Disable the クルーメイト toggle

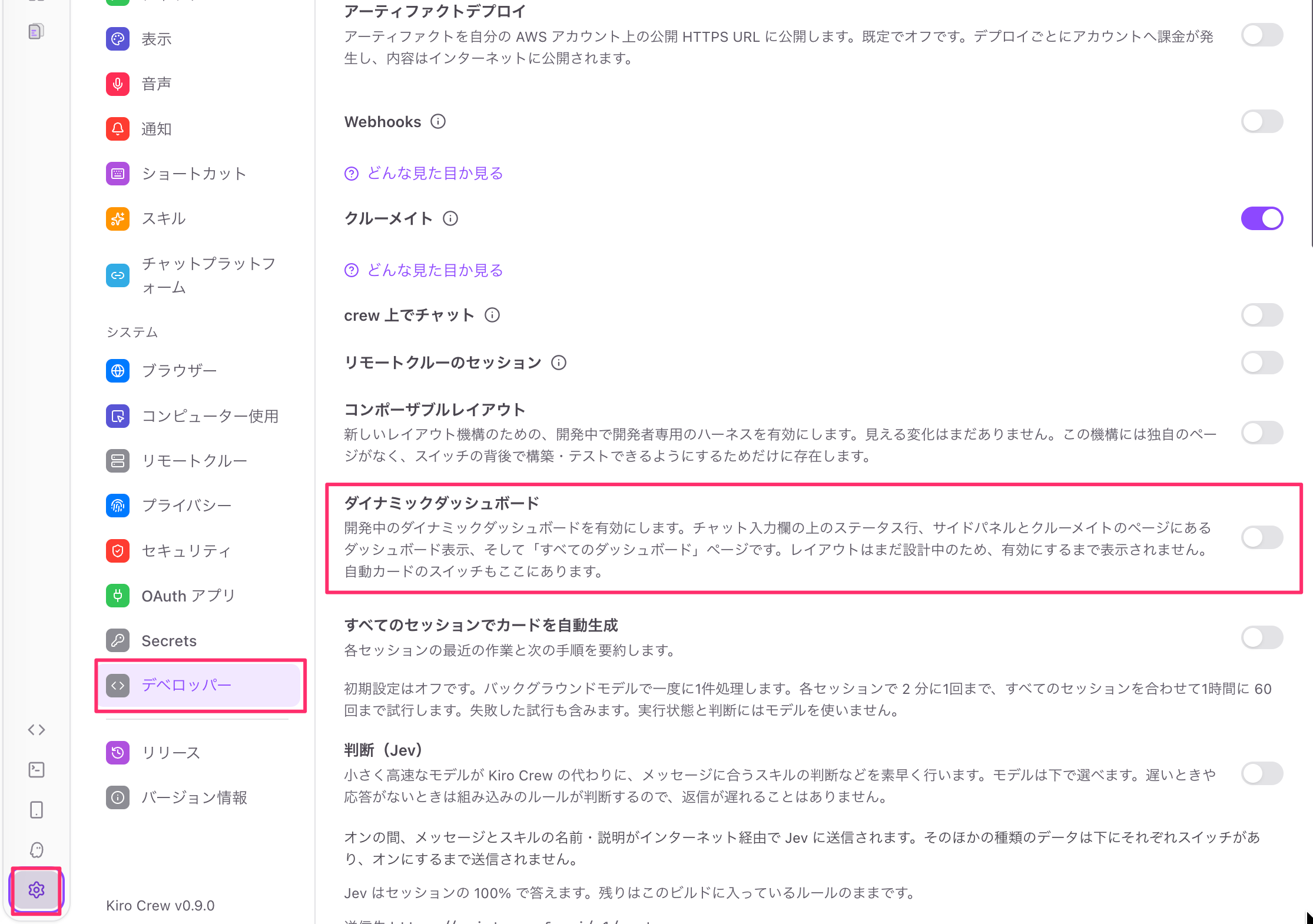click(x=1262, y=219)
